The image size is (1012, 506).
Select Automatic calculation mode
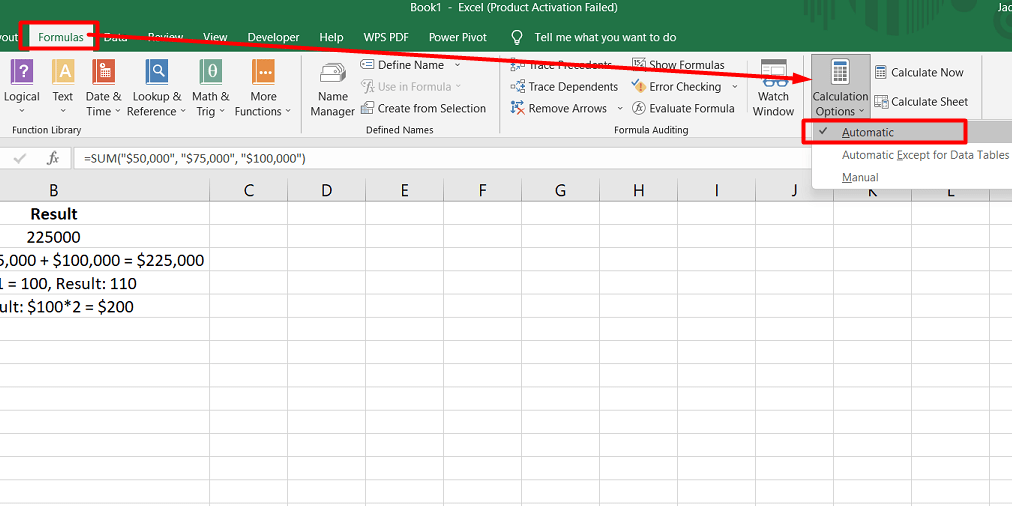point(867,132)
